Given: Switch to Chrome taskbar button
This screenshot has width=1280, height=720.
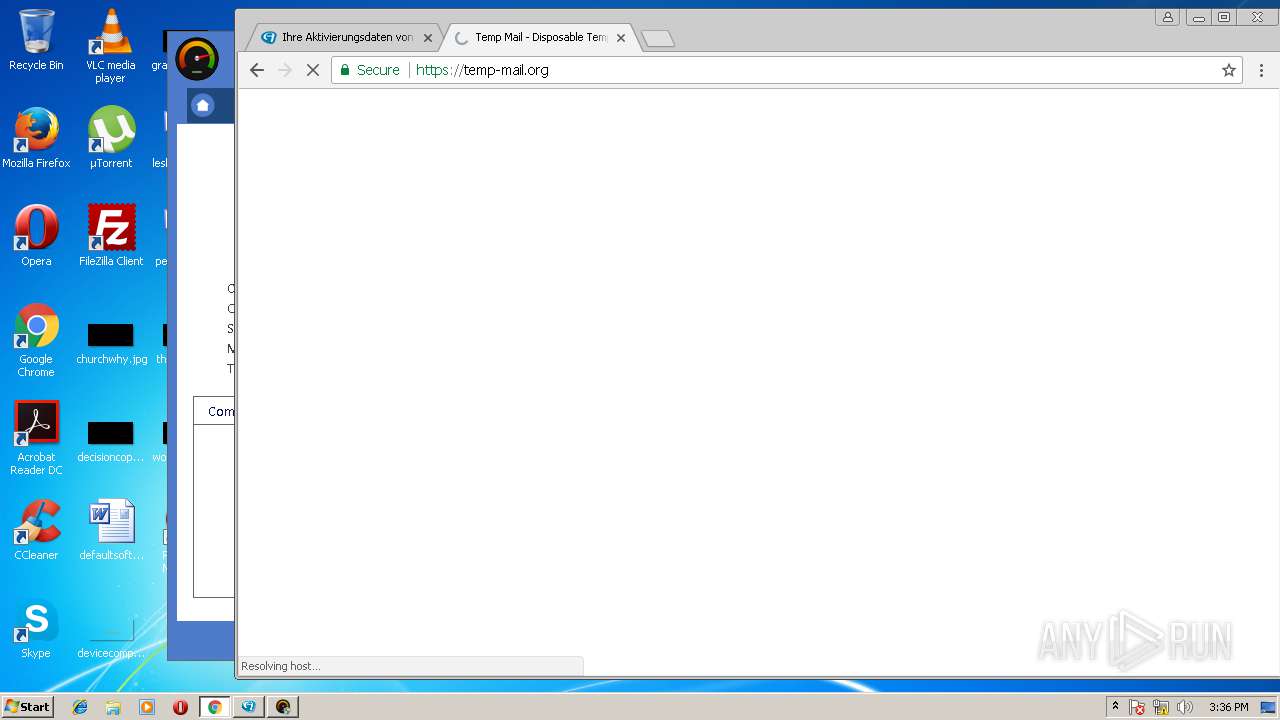Looking at the screenshot, I should pyautogui.click(x=214, y=707).
